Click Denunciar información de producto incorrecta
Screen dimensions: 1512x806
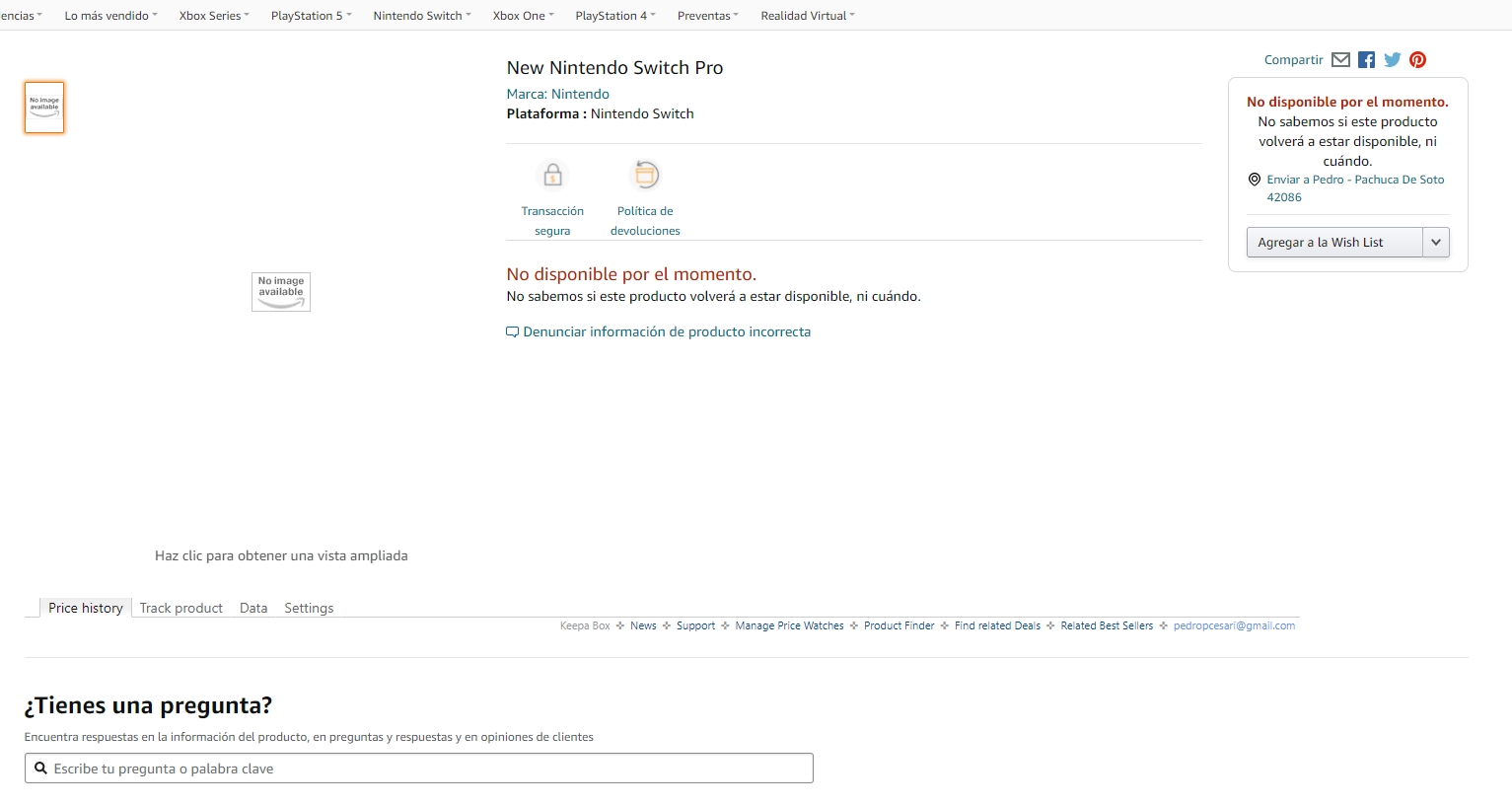pos(667,332)
